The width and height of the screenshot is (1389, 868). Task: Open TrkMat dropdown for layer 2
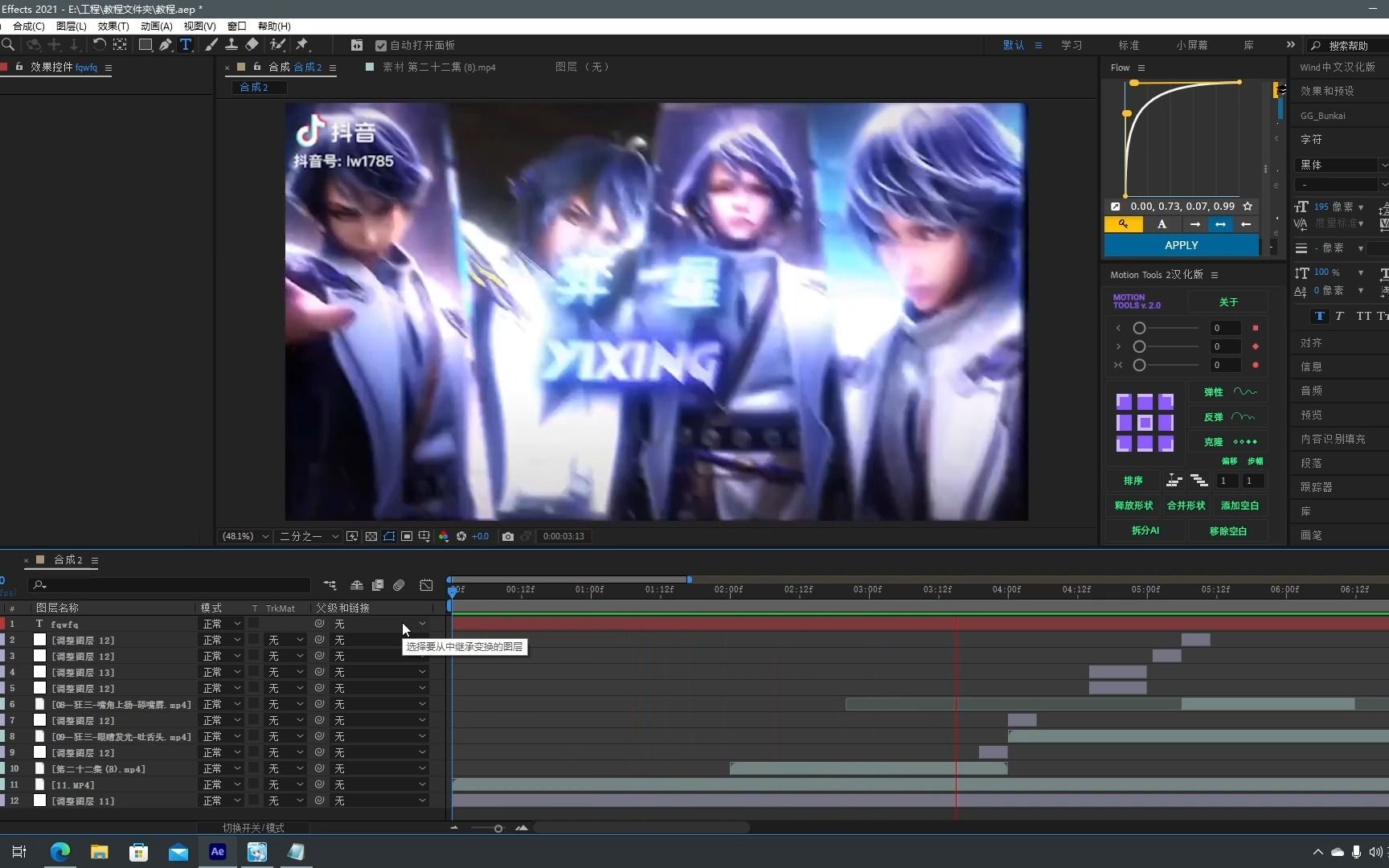pyautogui.click(x=285, y=640)
